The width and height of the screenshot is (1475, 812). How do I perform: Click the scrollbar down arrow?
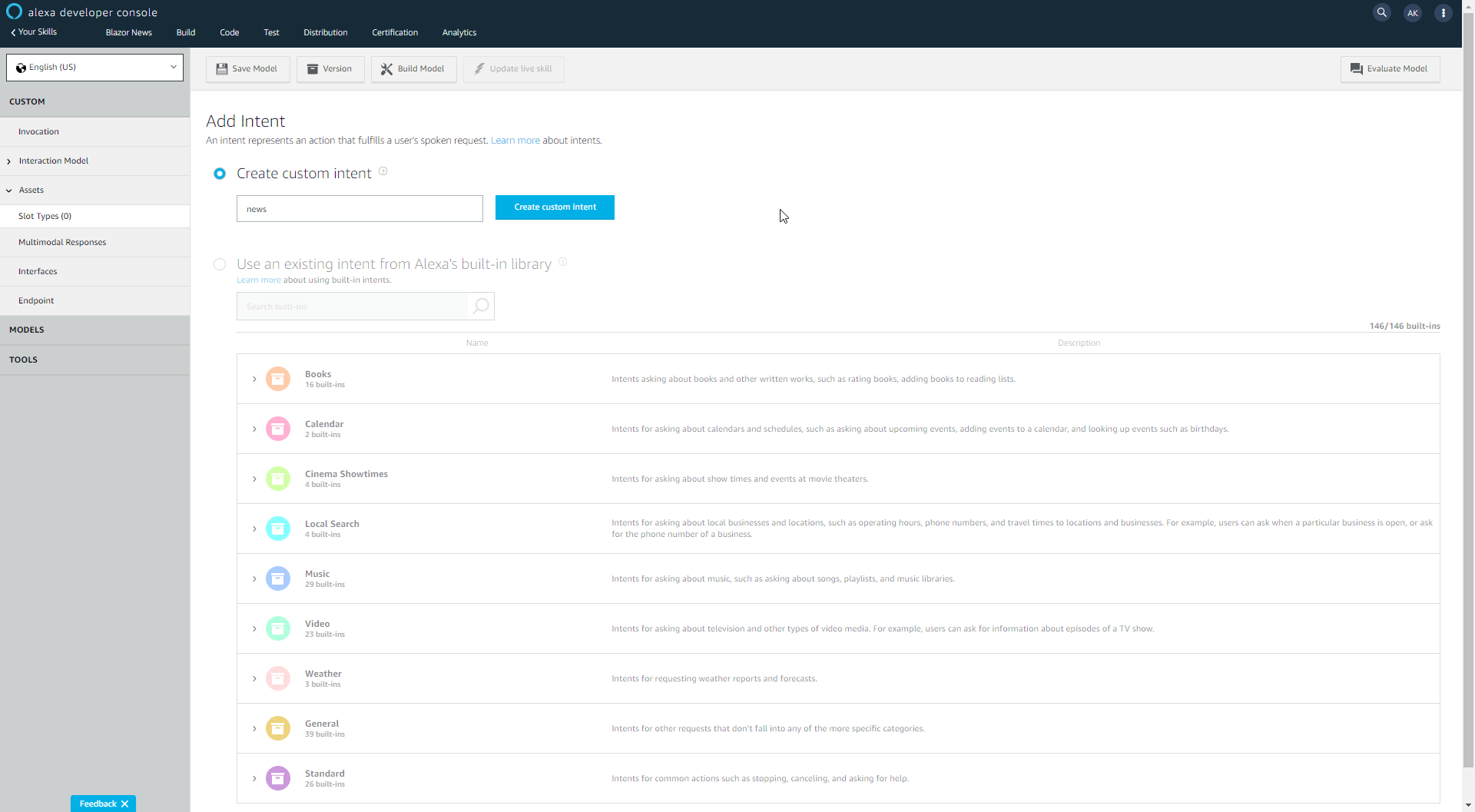(x=1469, y=806)
